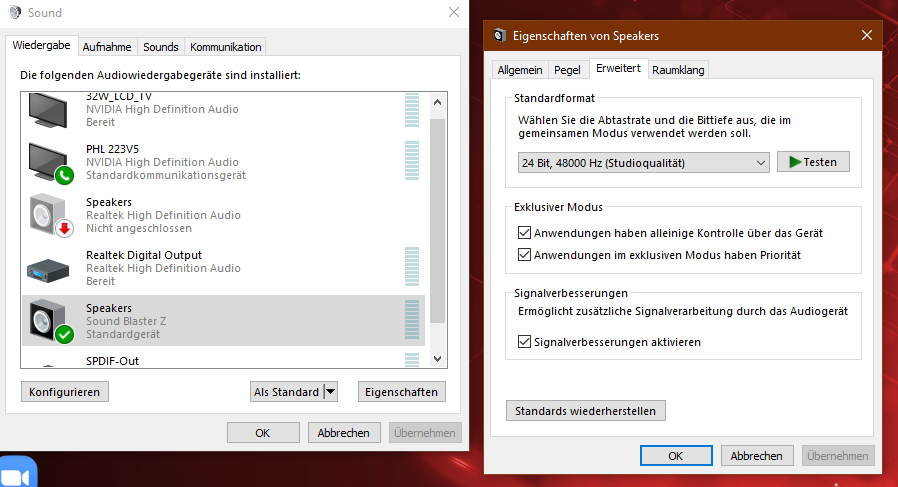Click Standards wiederherstellen button

click(x=585, y=411)
